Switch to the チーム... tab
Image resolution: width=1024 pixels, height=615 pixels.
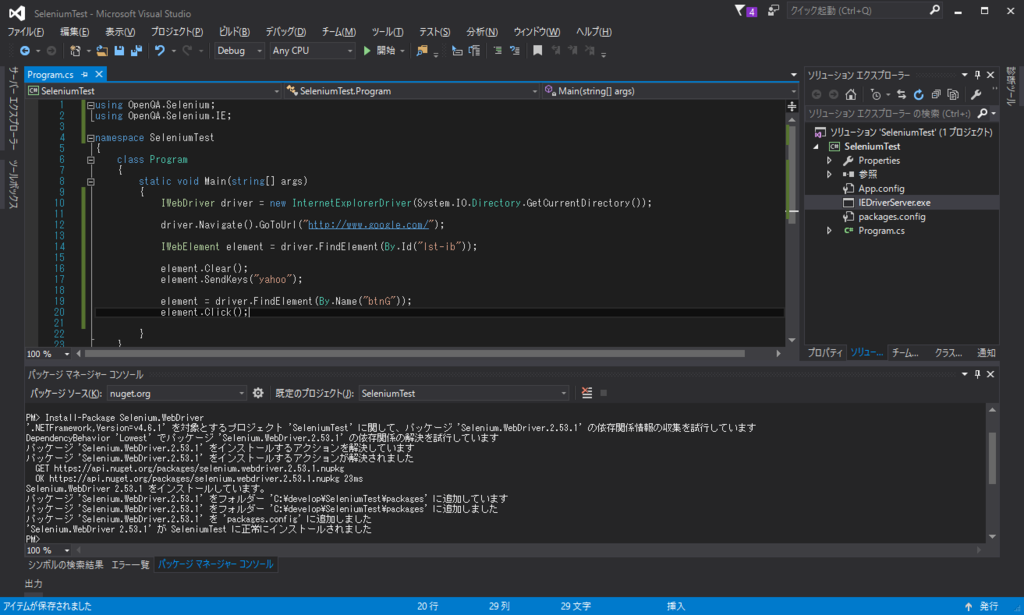pyautogui.click(x=905, y=353)
